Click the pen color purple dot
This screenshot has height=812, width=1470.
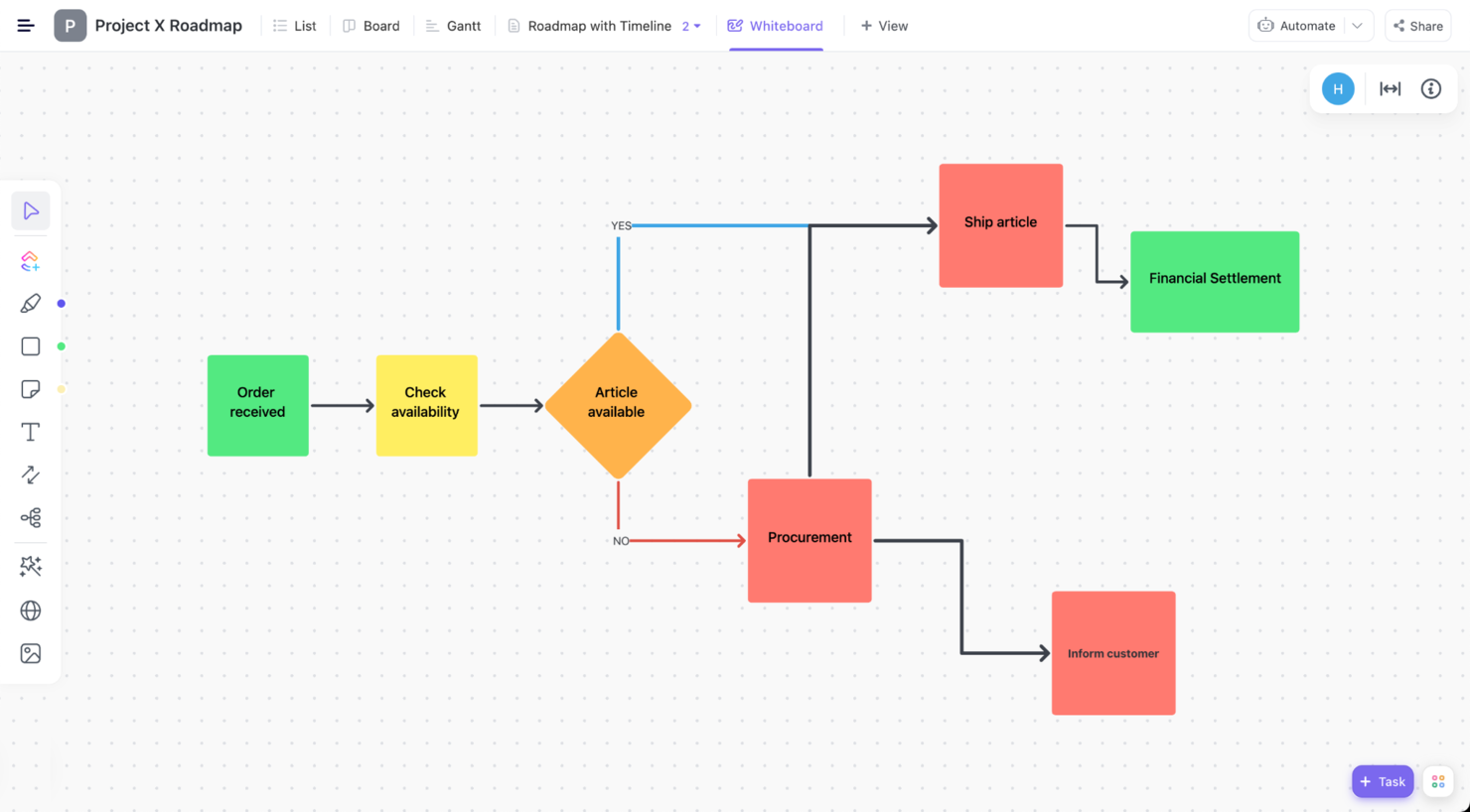62,304
